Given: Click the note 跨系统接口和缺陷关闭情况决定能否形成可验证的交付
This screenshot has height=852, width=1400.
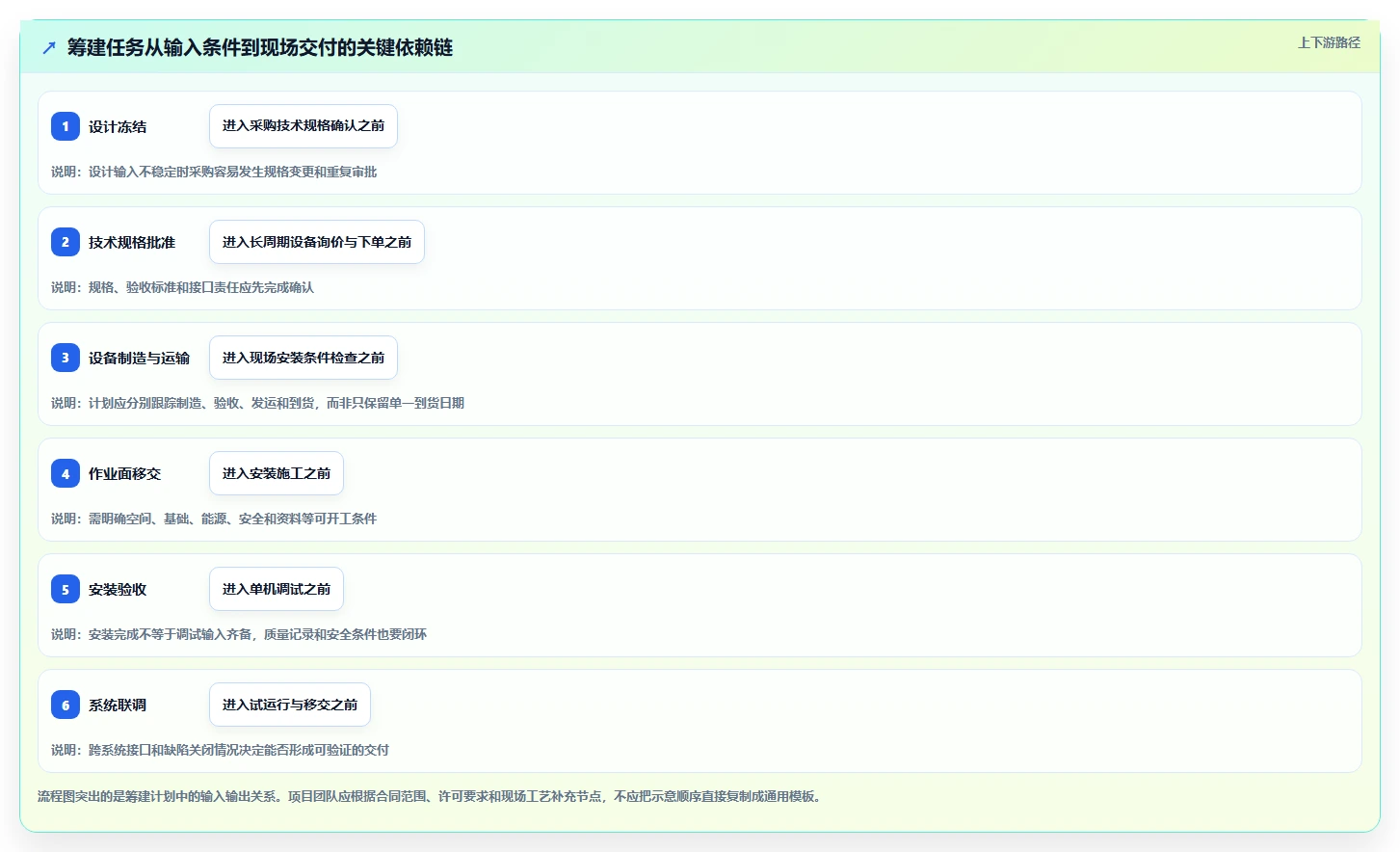Looking at the screenshot, I should [221, 750].
